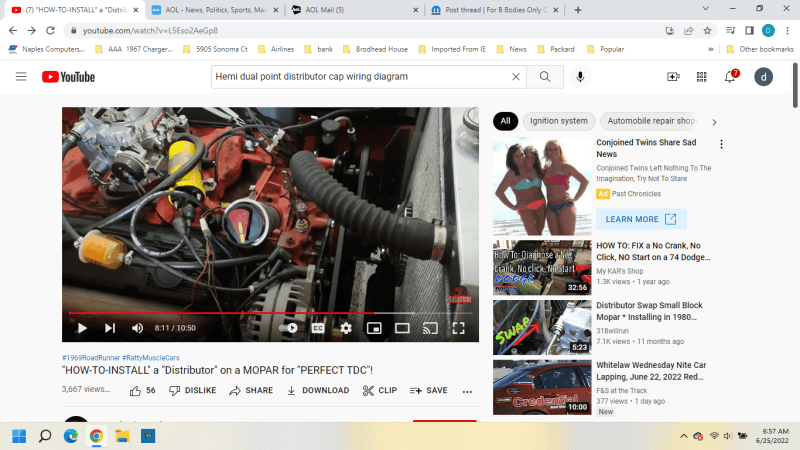Toggle the browser side panel

point(749,31)
